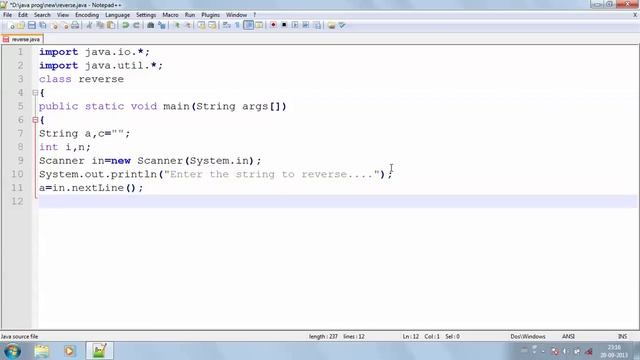Click line number 10 in the margin
Viewport: 640px width, 360px height.
coord(17,174)
